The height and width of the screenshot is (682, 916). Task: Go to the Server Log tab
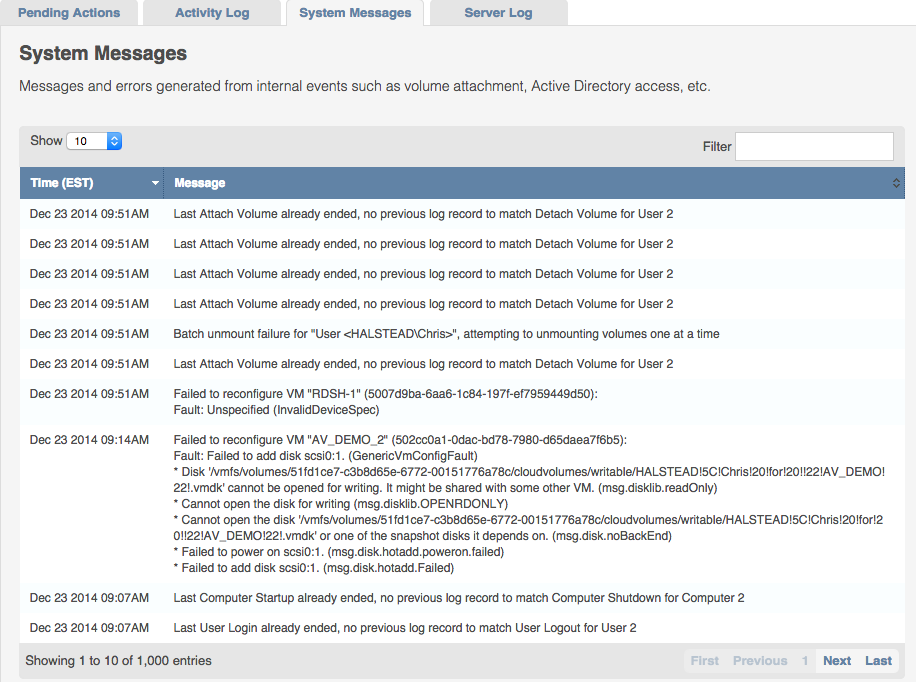498,13
